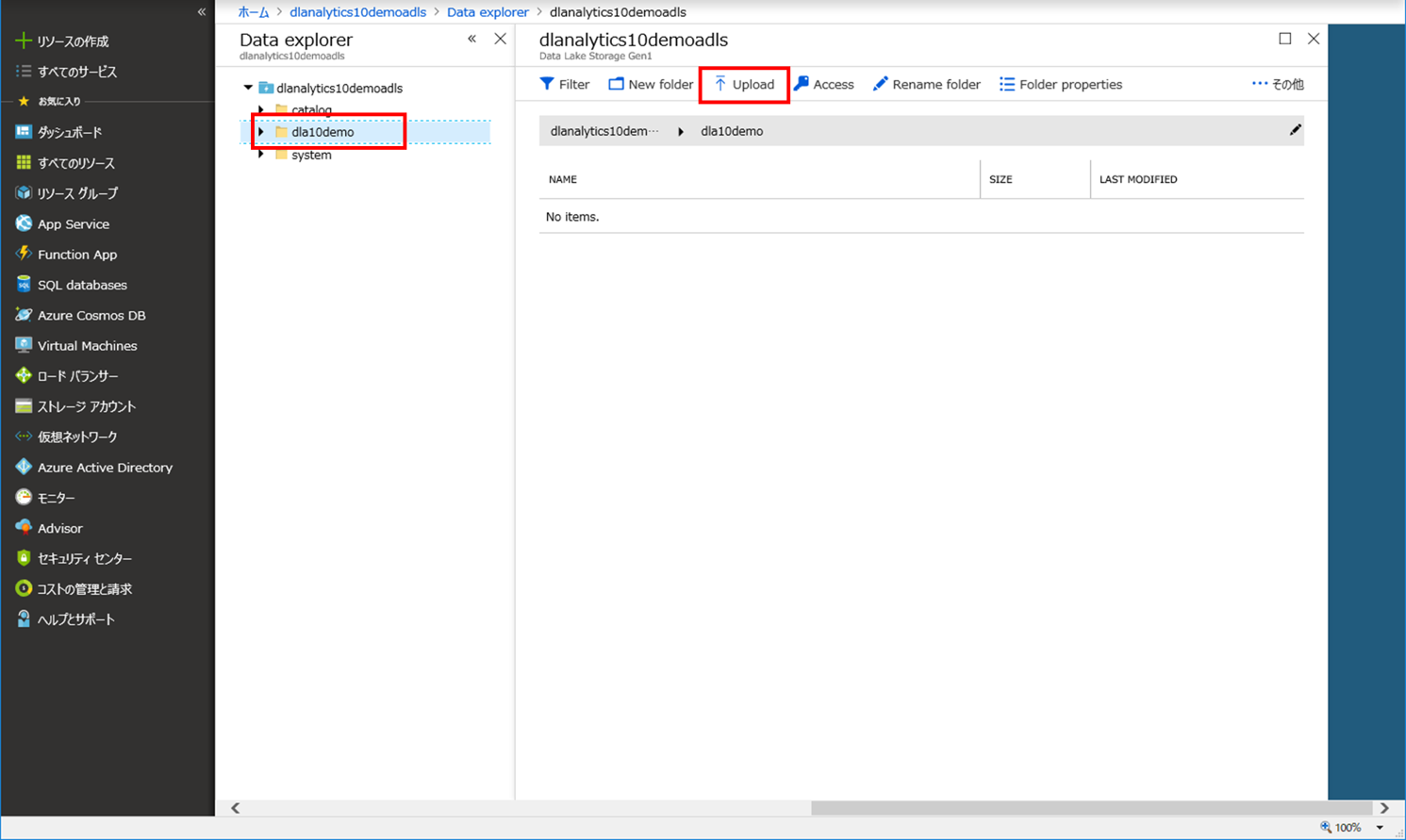Click Rename folder in toolbar
This screenshot has height=840, width=1406.
927,85
